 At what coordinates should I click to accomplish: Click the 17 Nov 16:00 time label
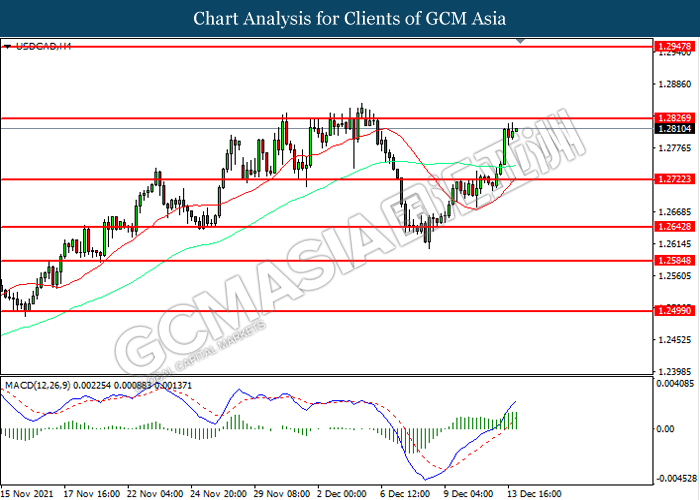coord(92,494)
